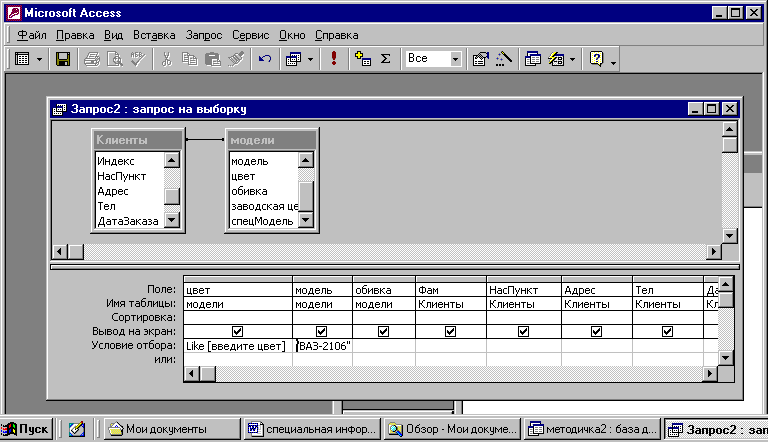The height and width of the screenshot is (442, 768).
Task: Open the Окно menu
Action: 292,35
